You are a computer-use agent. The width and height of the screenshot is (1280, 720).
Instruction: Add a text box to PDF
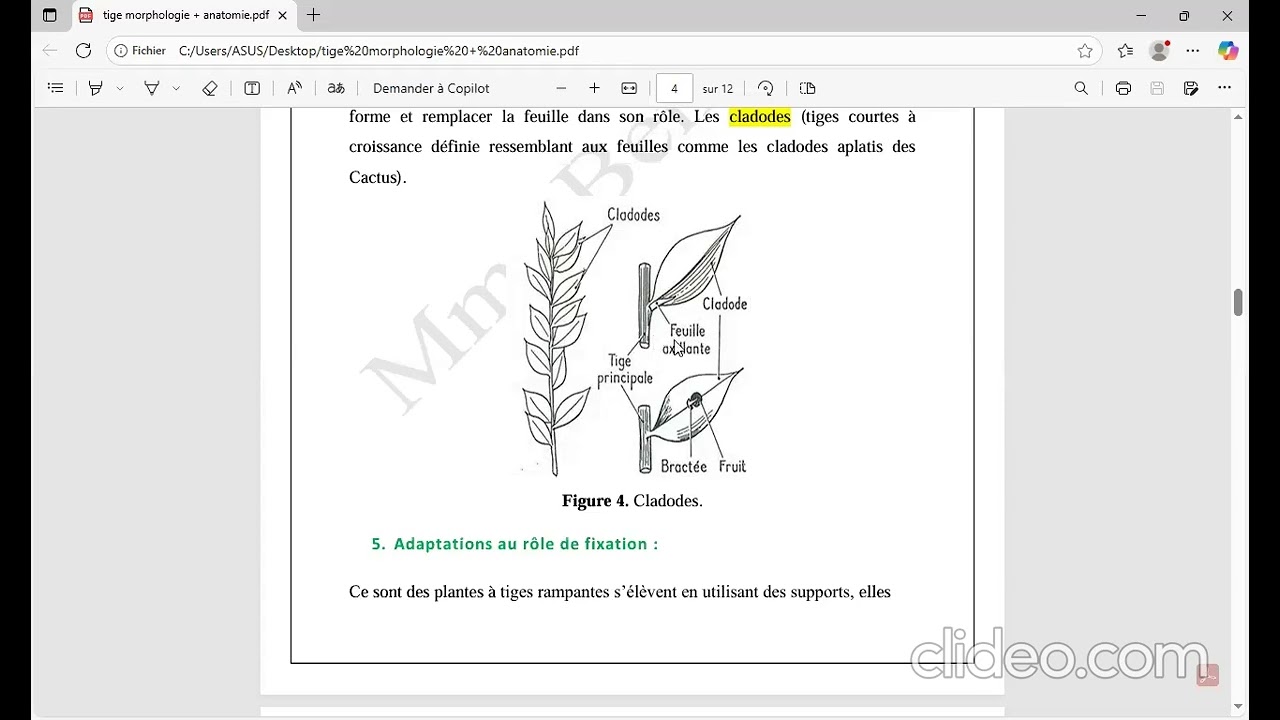[252, 88]
